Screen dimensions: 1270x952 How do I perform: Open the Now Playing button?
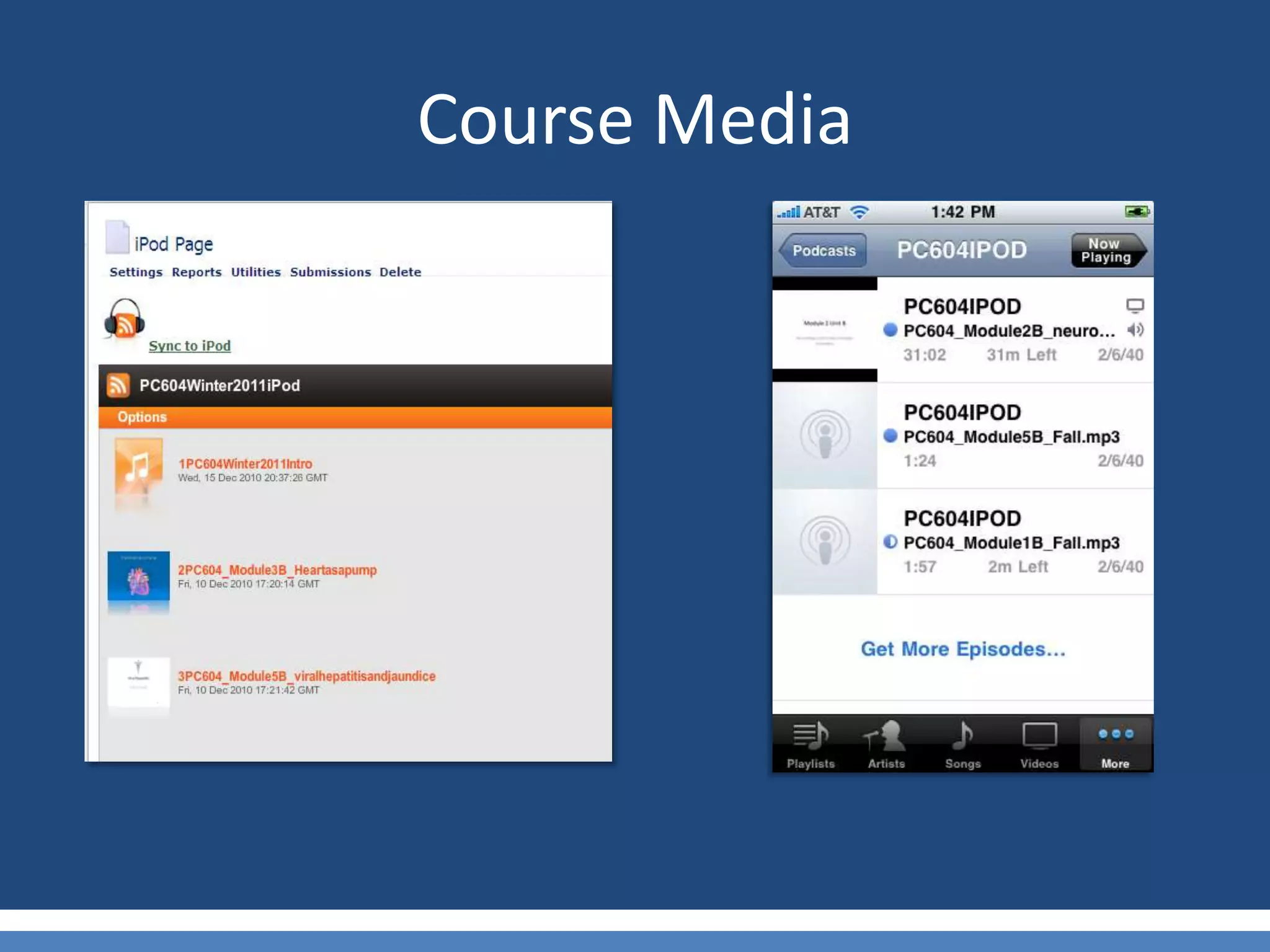1108,250
